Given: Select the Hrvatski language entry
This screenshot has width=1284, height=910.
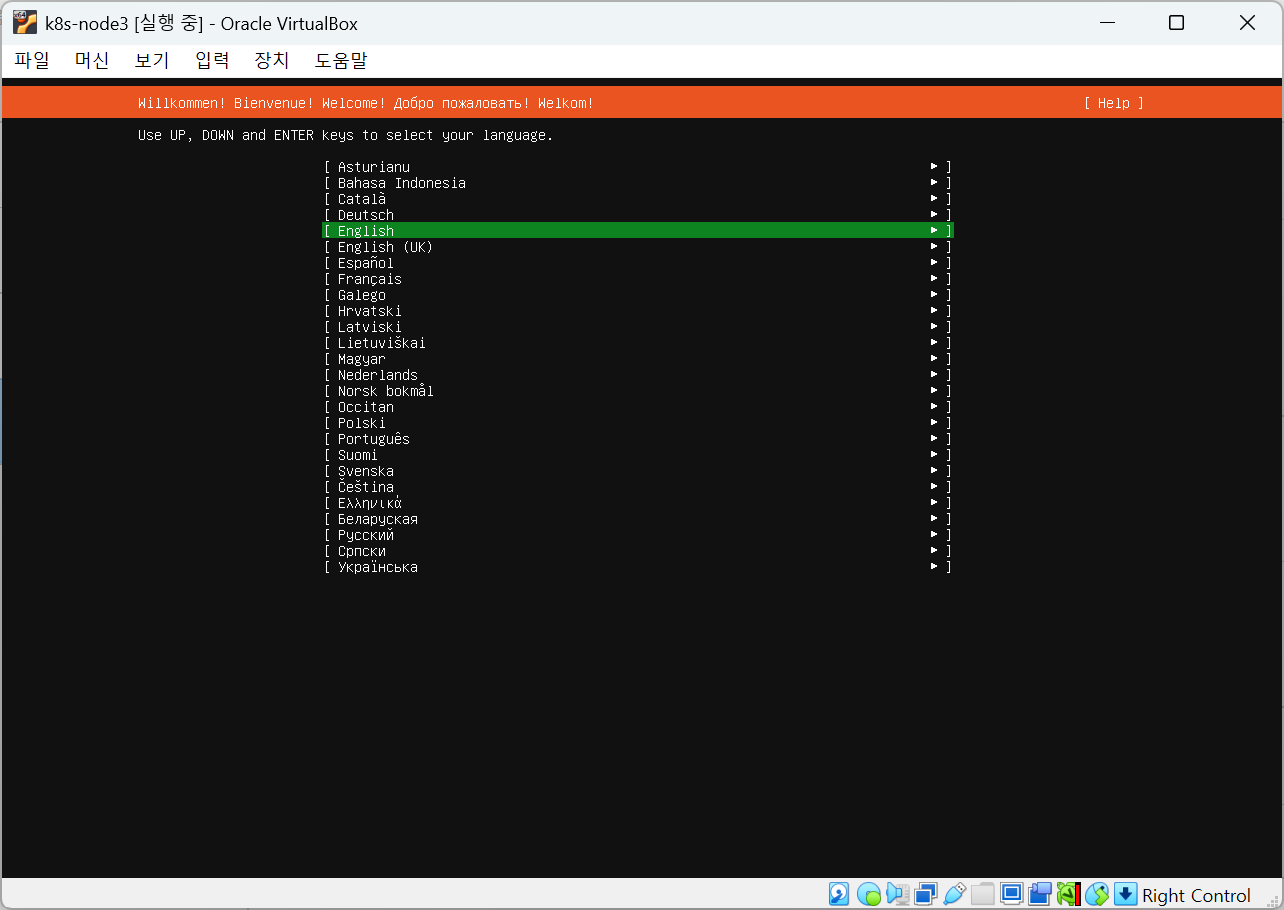Looking at the screenshot, I should (638, 311).
